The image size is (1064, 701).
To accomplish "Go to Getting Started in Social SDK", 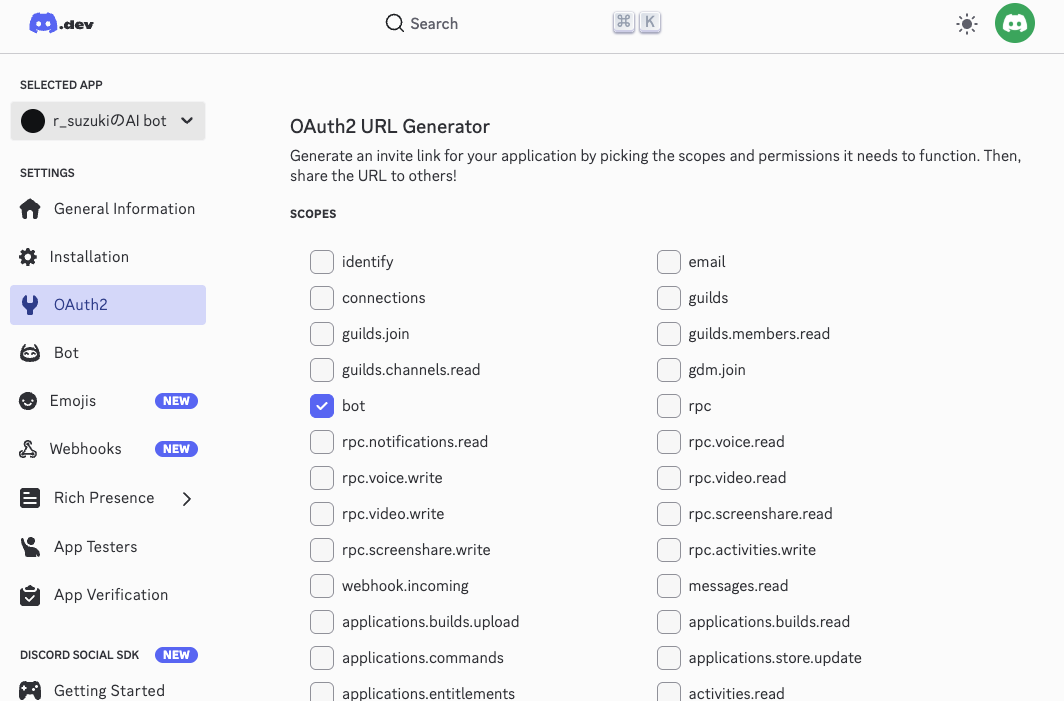I will (x=108, y=690).
